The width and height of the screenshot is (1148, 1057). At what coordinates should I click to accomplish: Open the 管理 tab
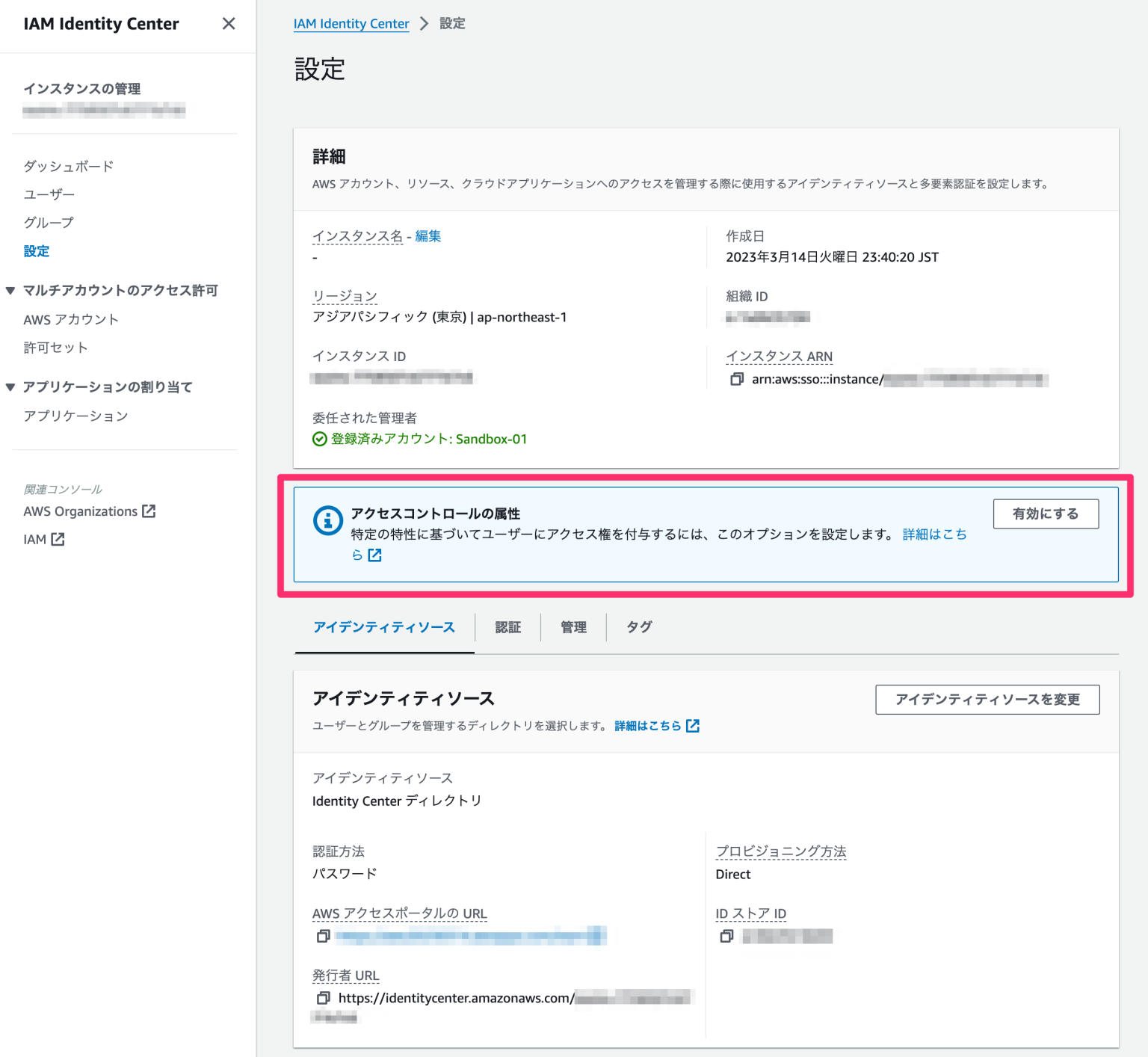click(573, 627)
